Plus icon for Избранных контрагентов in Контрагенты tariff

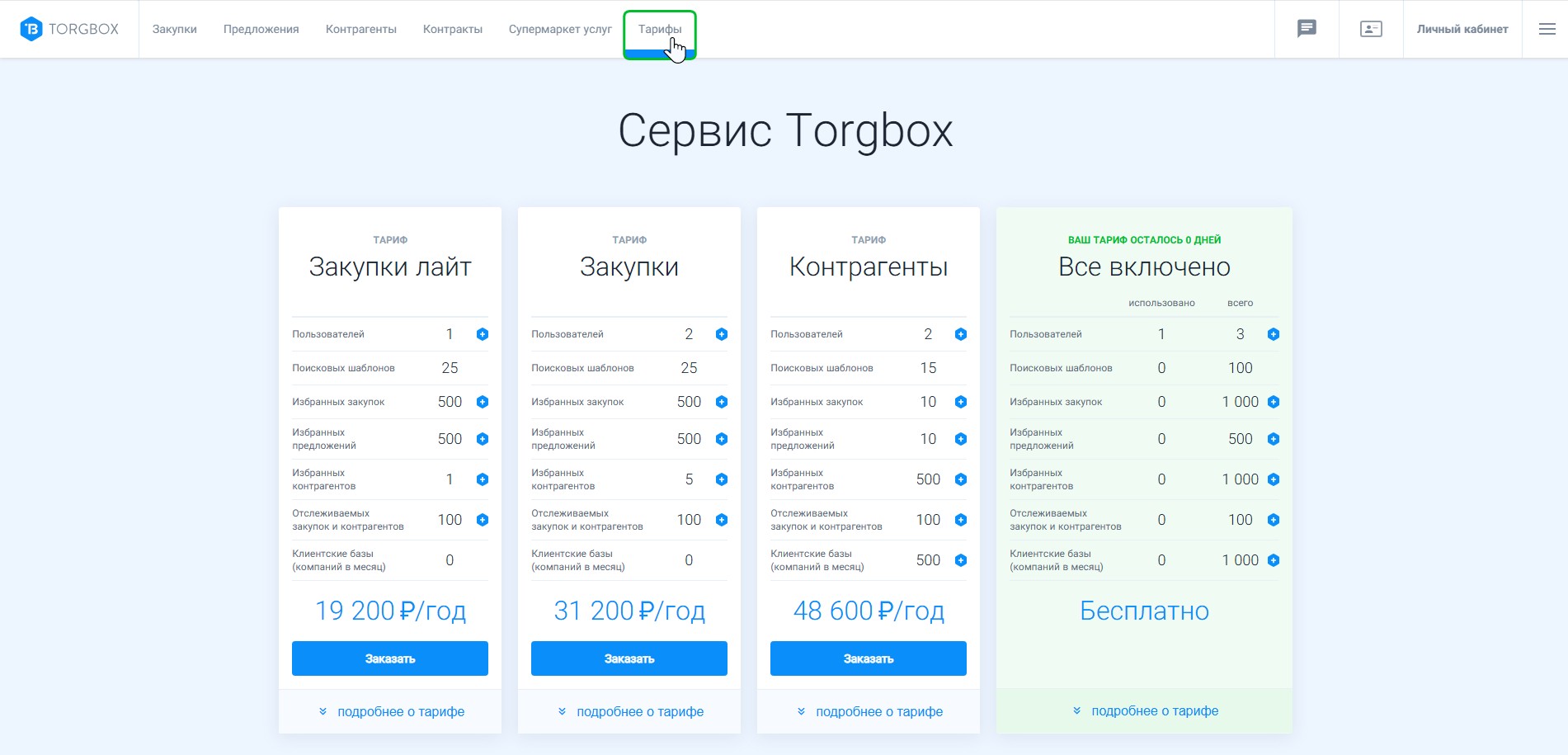click(961, 479)
